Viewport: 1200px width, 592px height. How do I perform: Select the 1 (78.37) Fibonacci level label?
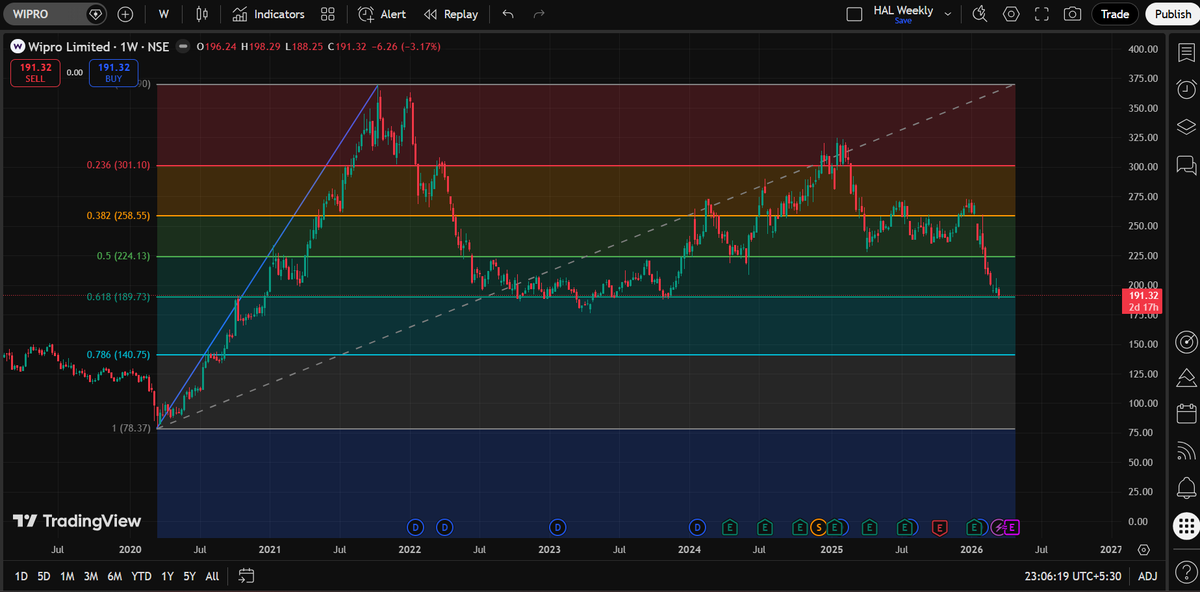(131, 428)
